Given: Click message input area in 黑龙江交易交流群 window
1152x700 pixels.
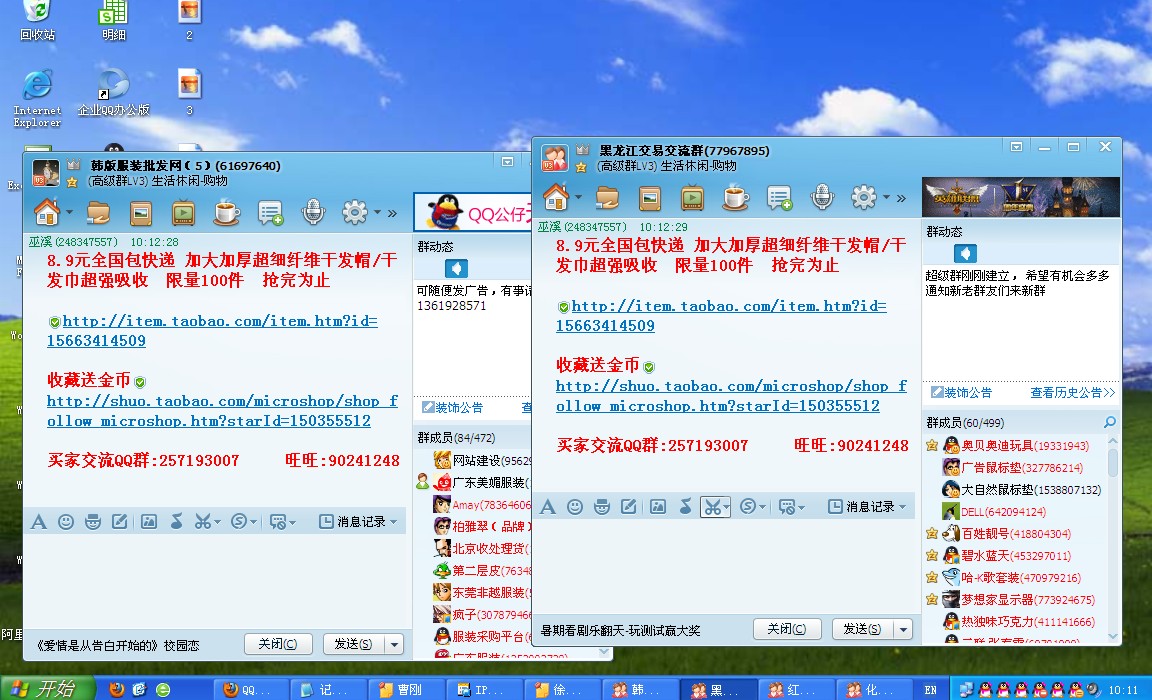Looking at the screenshot, I should coord(726,566).
